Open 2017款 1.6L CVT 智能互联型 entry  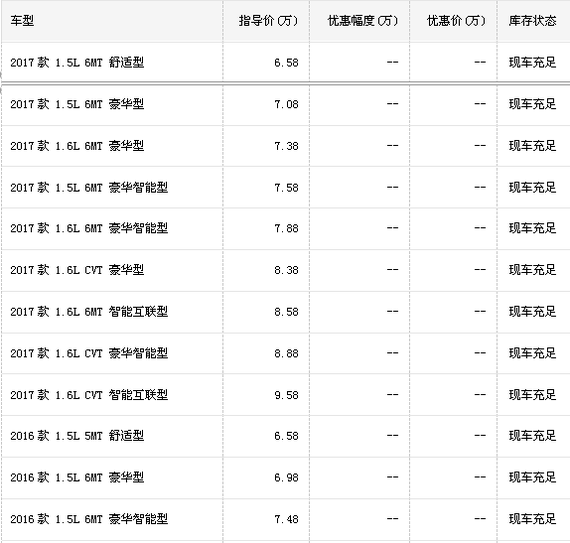click(89, 395)
